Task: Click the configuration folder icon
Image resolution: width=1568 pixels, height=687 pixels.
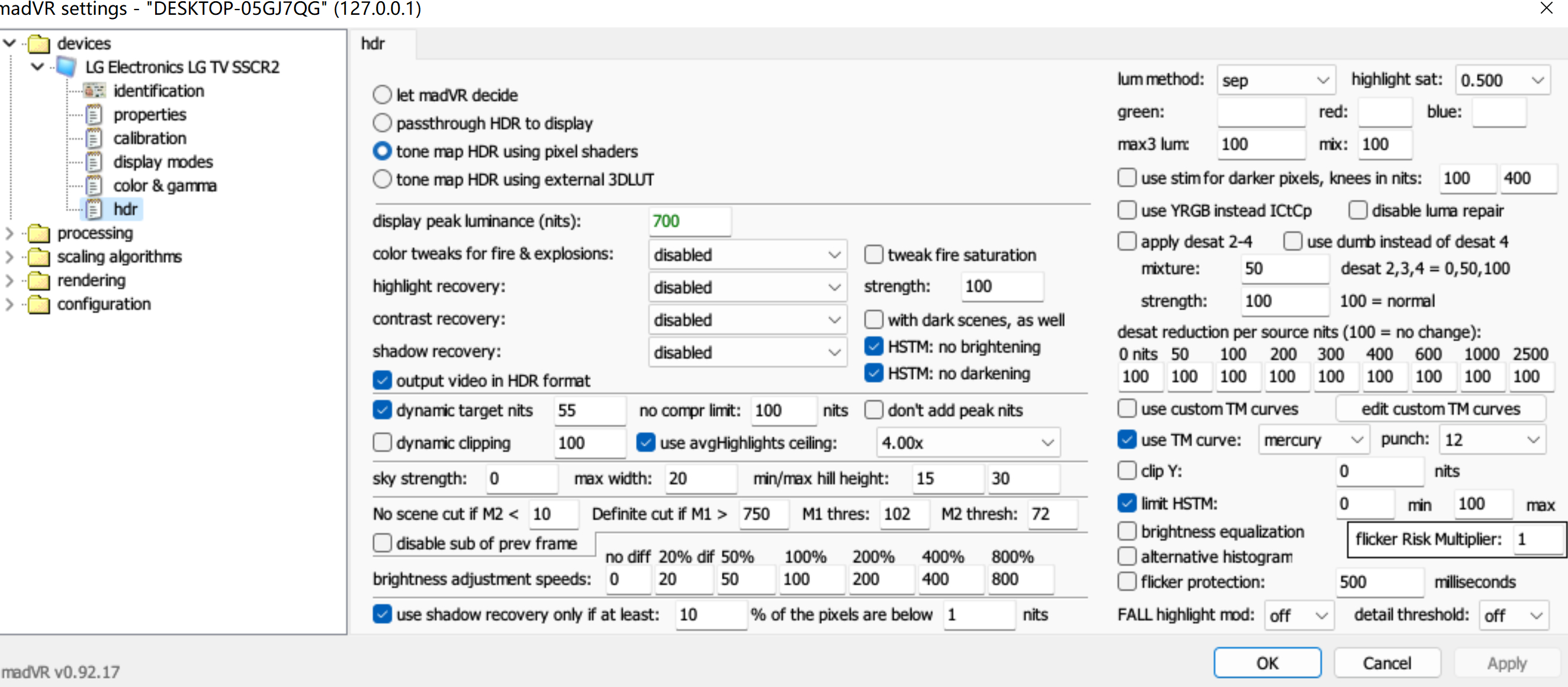Action: (x=39, y=304)
